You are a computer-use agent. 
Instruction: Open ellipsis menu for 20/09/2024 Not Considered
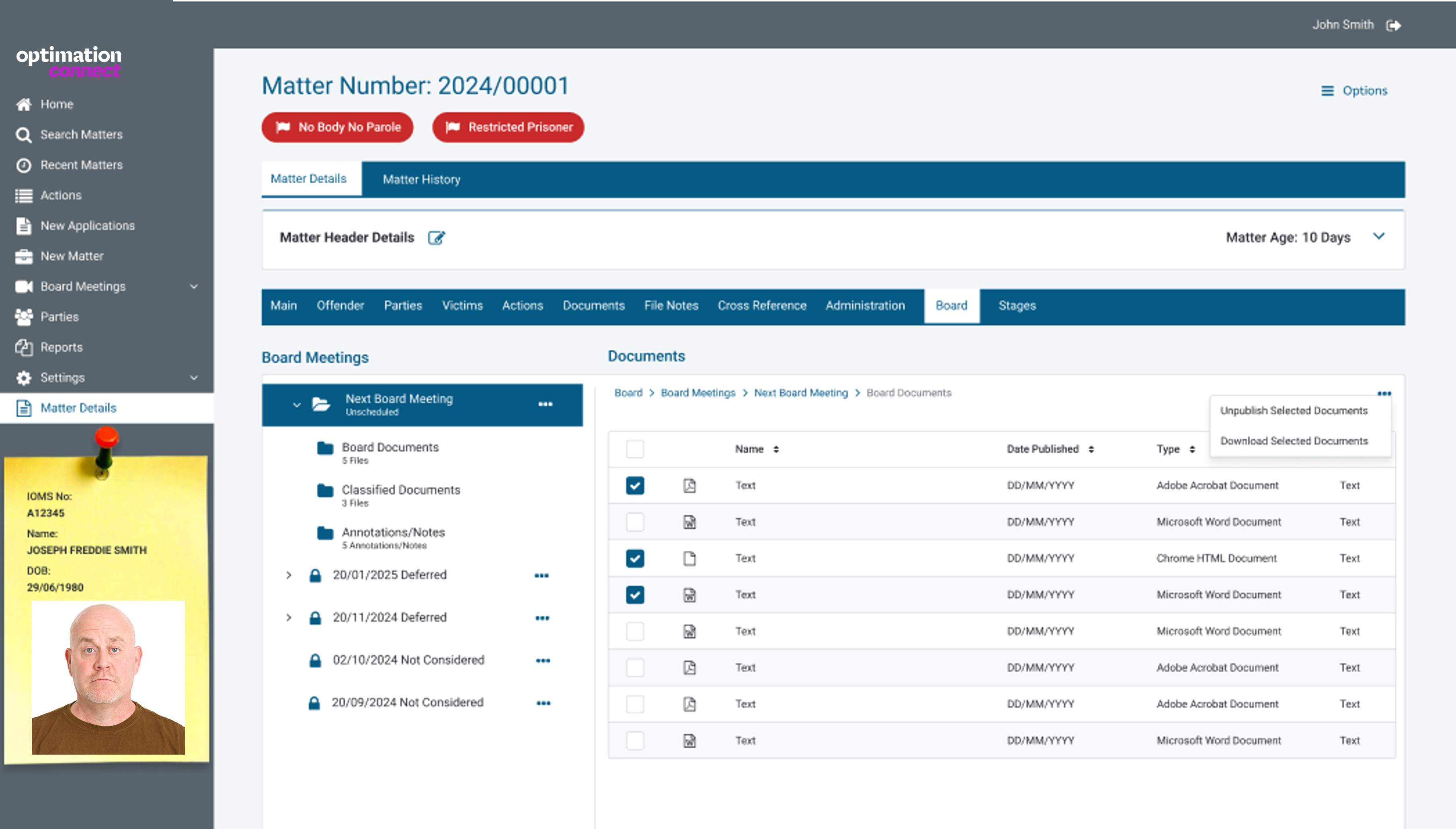point(543,703)
